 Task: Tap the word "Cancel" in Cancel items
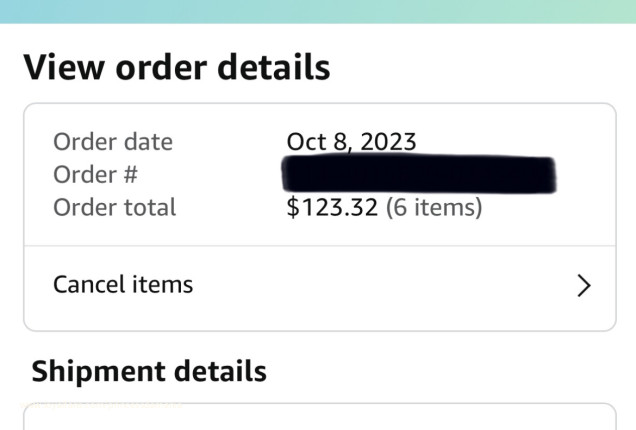coord(90,284)
